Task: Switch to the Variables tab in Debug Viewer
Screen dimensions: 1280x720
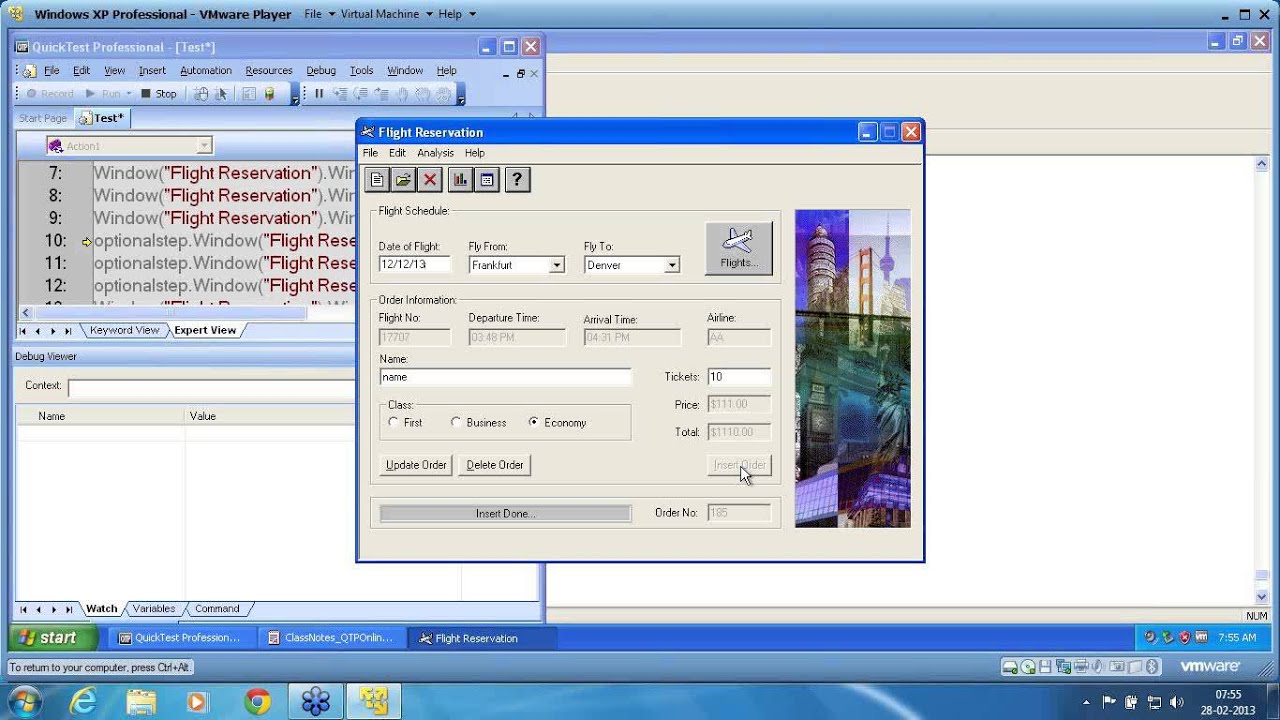Action: [x=154, y=608]
